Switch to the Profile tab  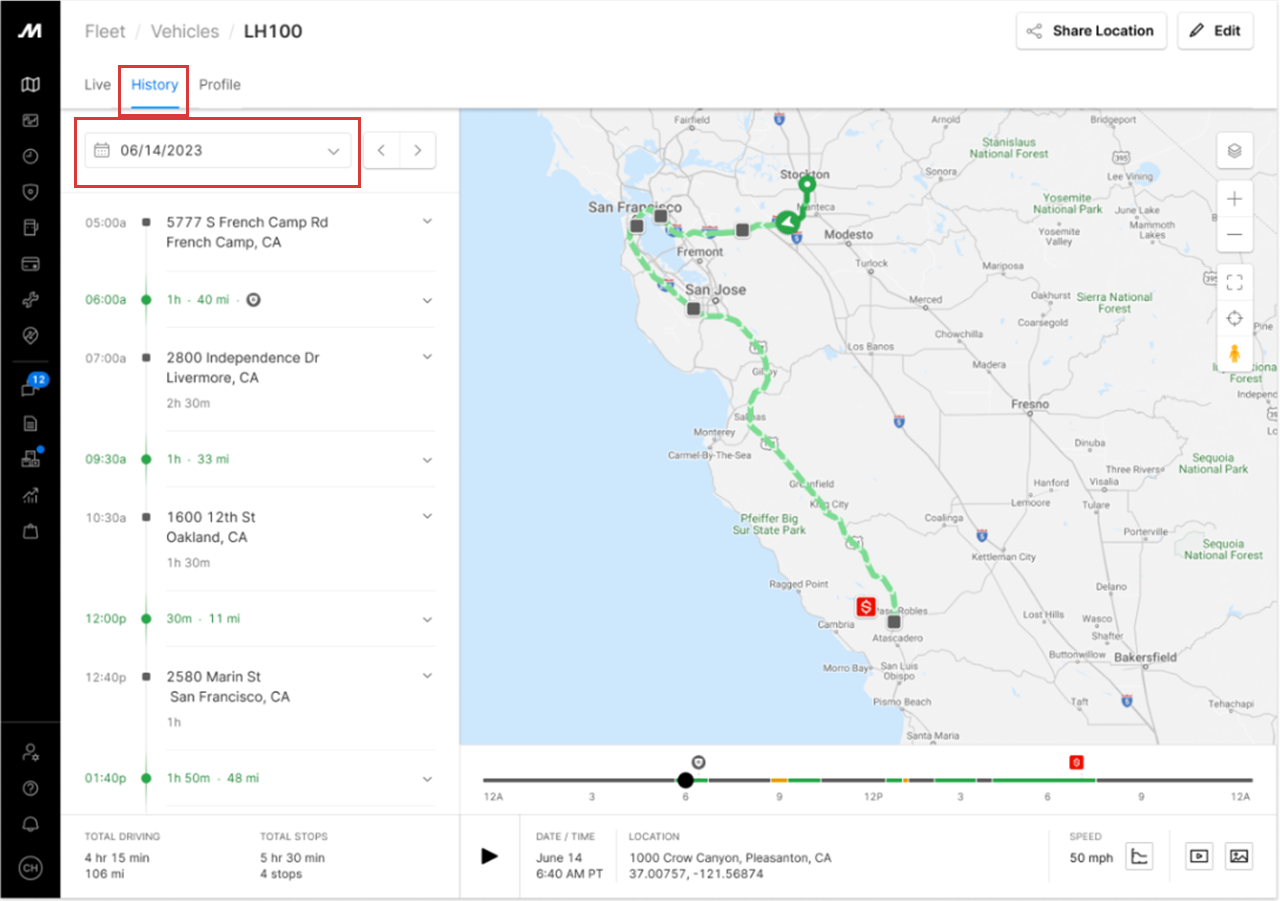(x=219, y=85)
